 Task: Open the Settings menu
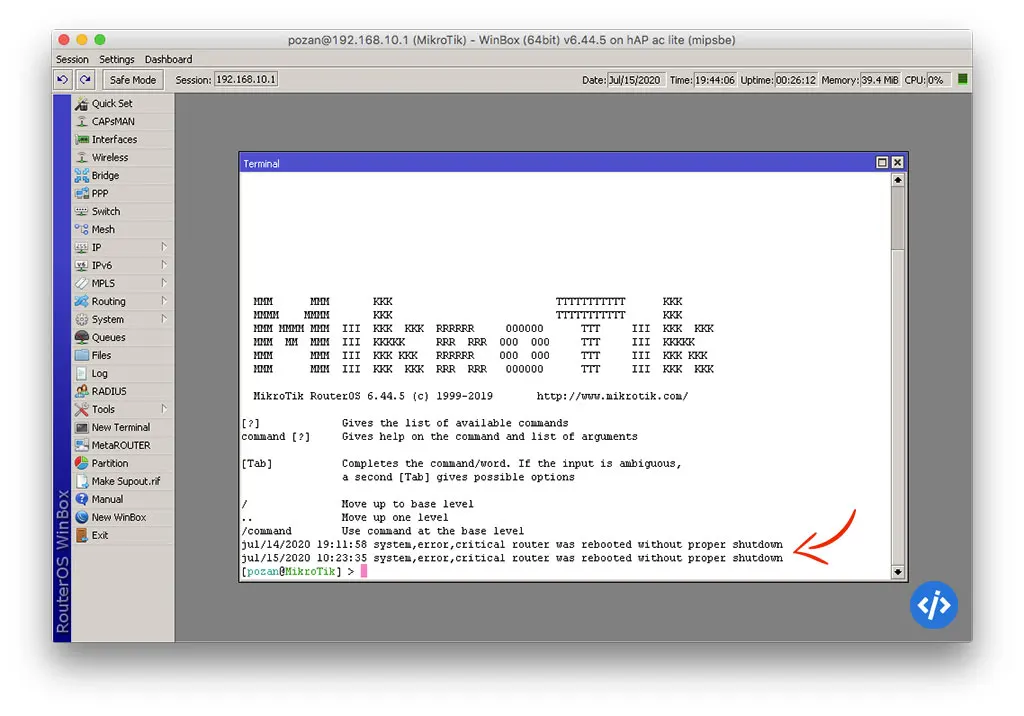click(116, 59)
